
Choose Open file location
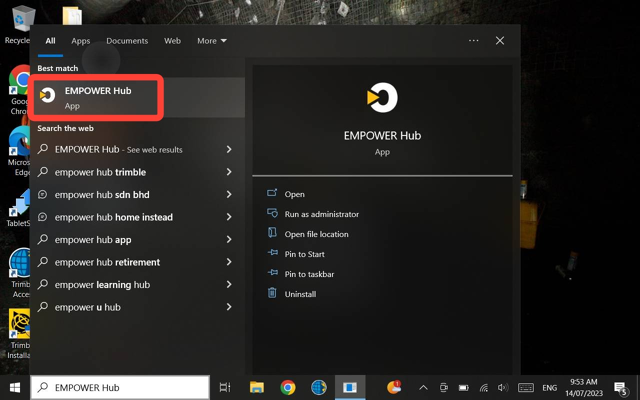pos(316,234)
